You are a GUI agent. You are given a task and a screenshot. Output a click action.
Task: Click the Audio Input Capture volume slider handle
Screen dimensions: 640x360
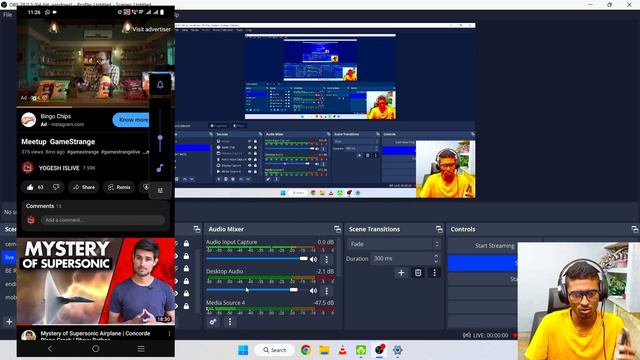pyautogui.click(x=303, y=259)
